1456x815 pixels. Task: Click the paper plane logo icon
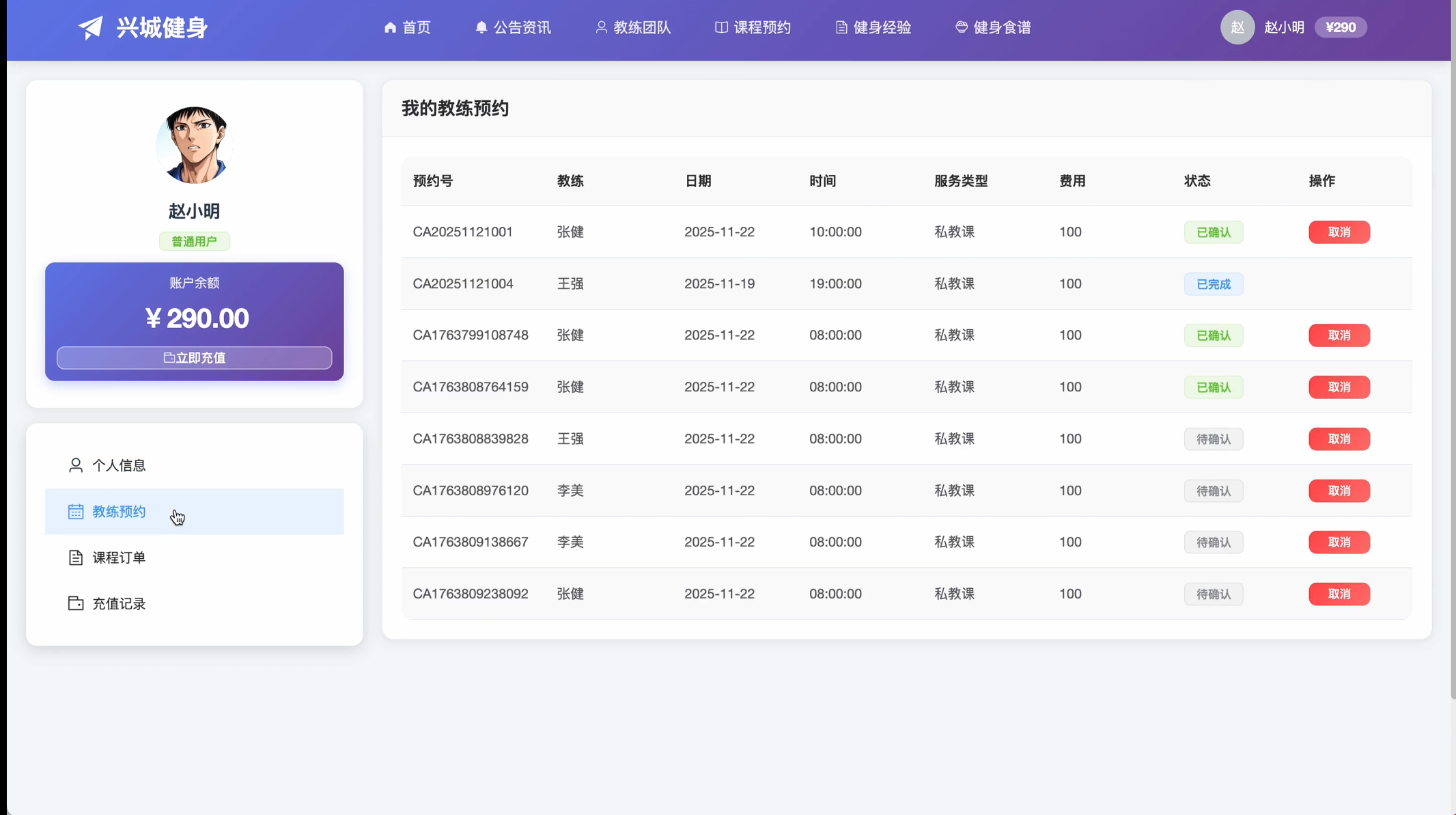(90, 27)
